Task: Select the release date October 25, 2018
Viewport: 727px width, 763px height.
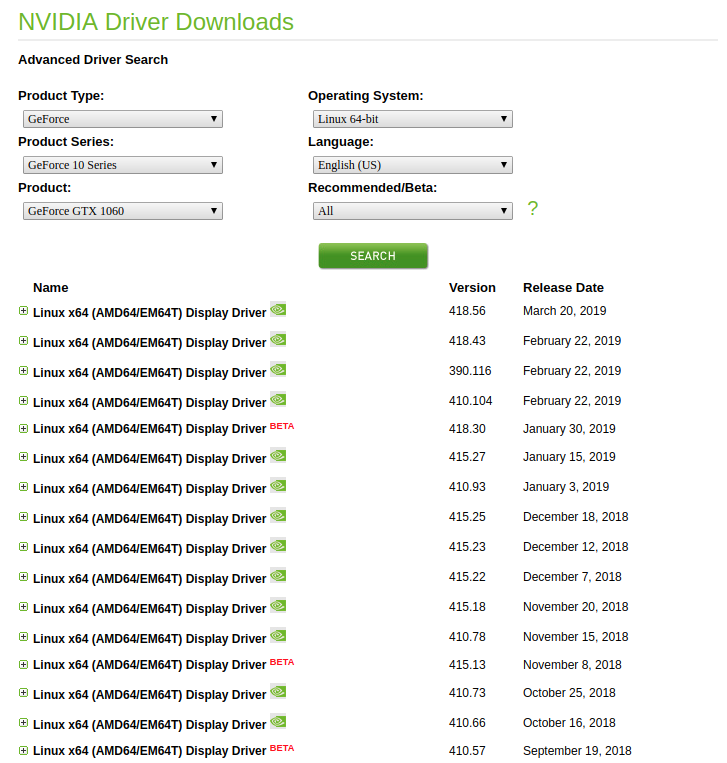Action: coord(569,692)
